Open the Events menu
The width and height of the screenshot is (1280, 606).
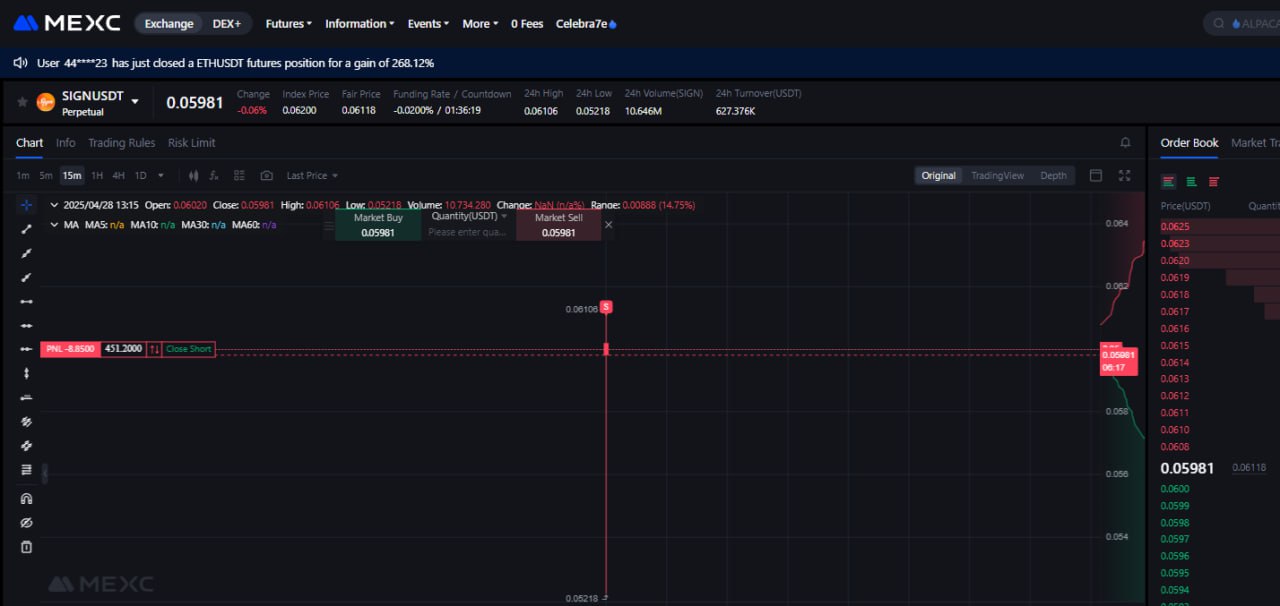(x=428, y=23)
